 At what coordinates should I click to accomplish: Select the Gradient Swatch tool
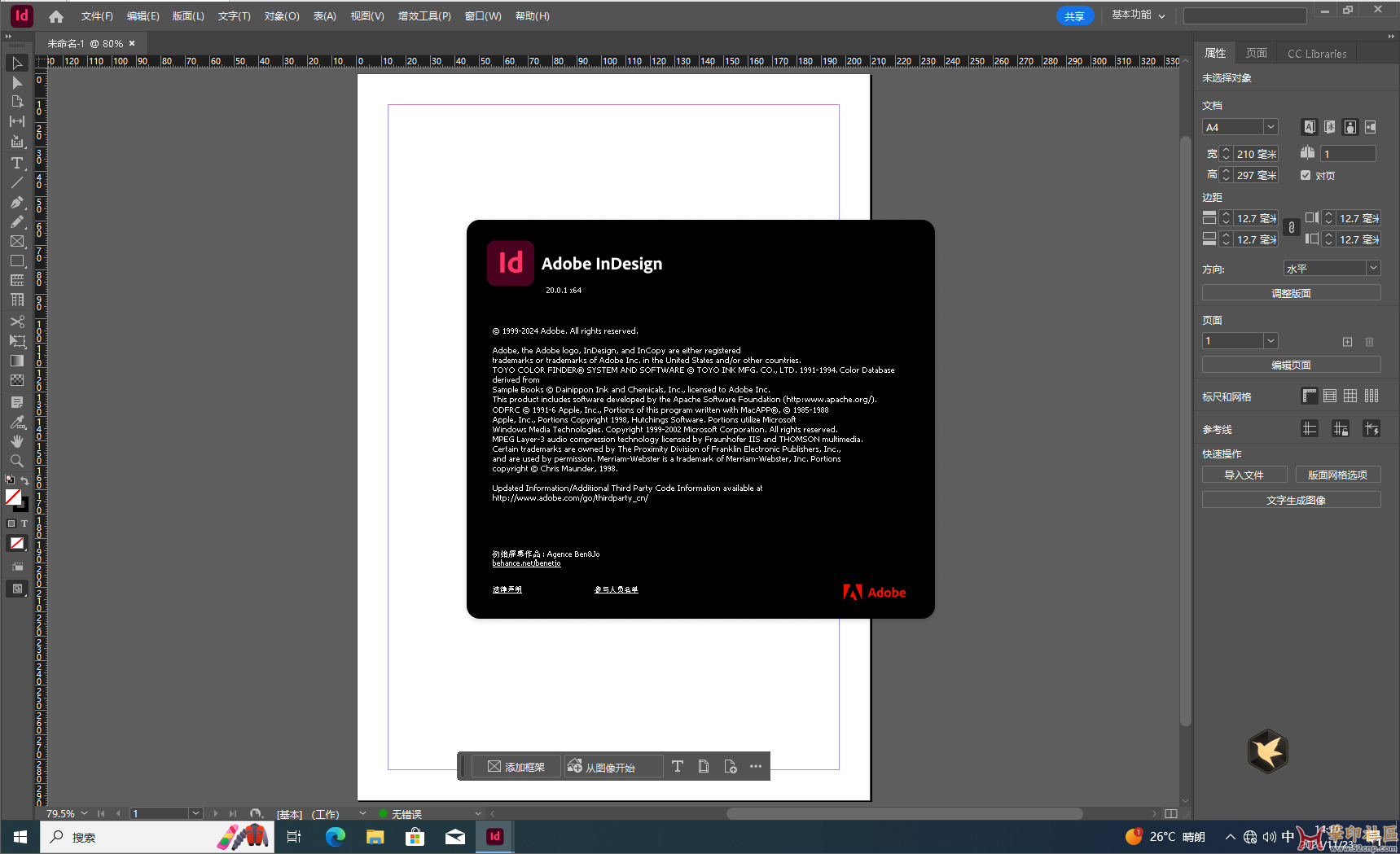[x=17, y=361]
